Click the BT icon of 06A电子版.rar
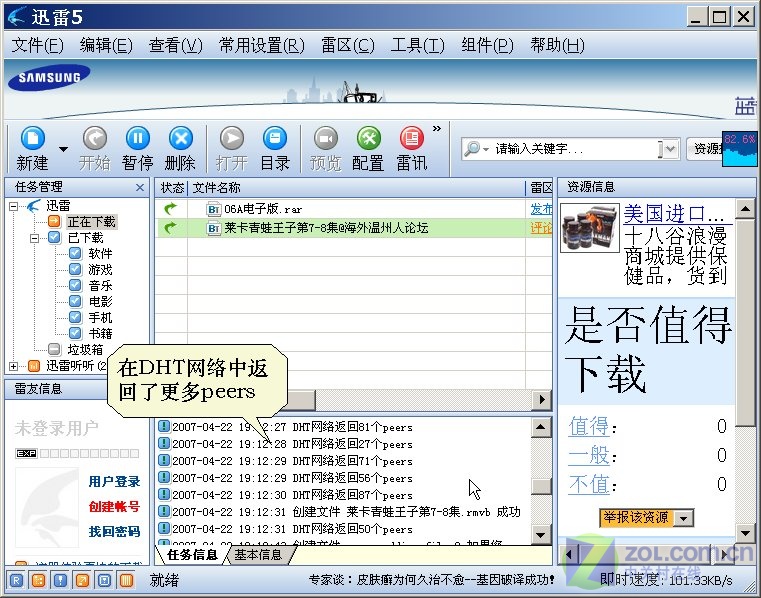The image size is (761, 598). [214, 209]
